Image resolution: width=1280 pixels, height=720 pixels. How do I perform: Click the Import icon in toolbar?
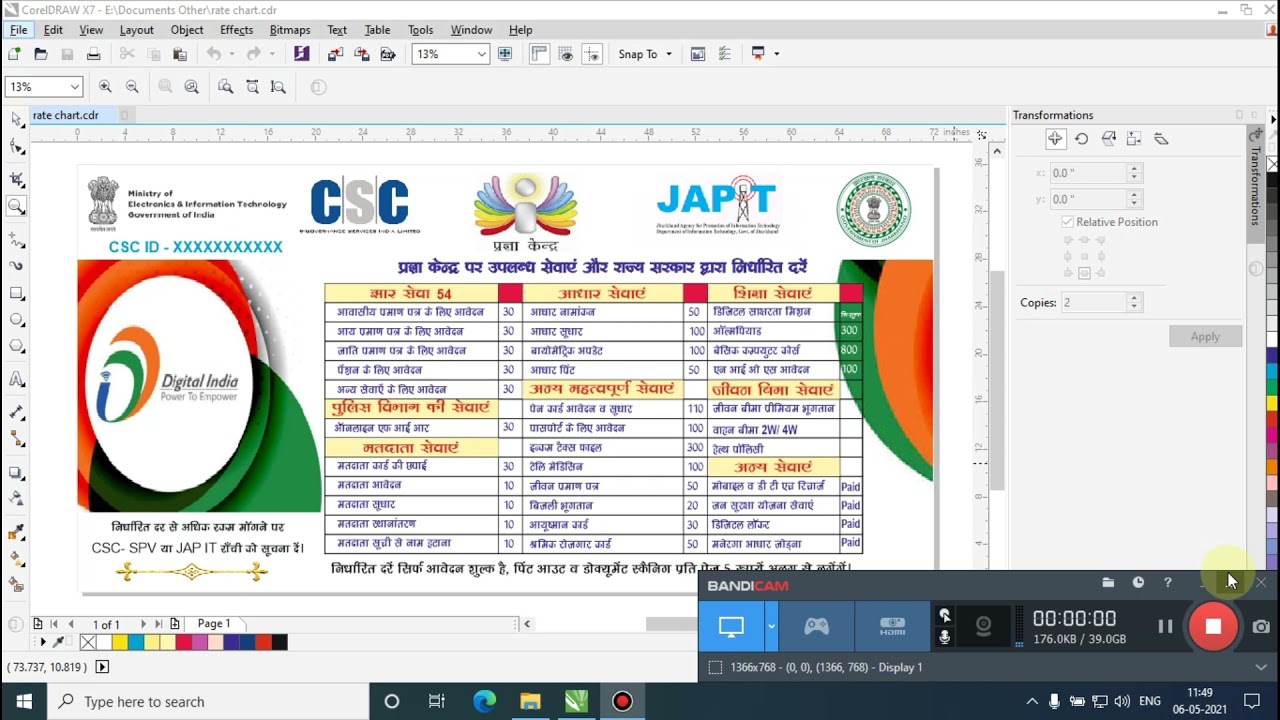coord(335,54)
